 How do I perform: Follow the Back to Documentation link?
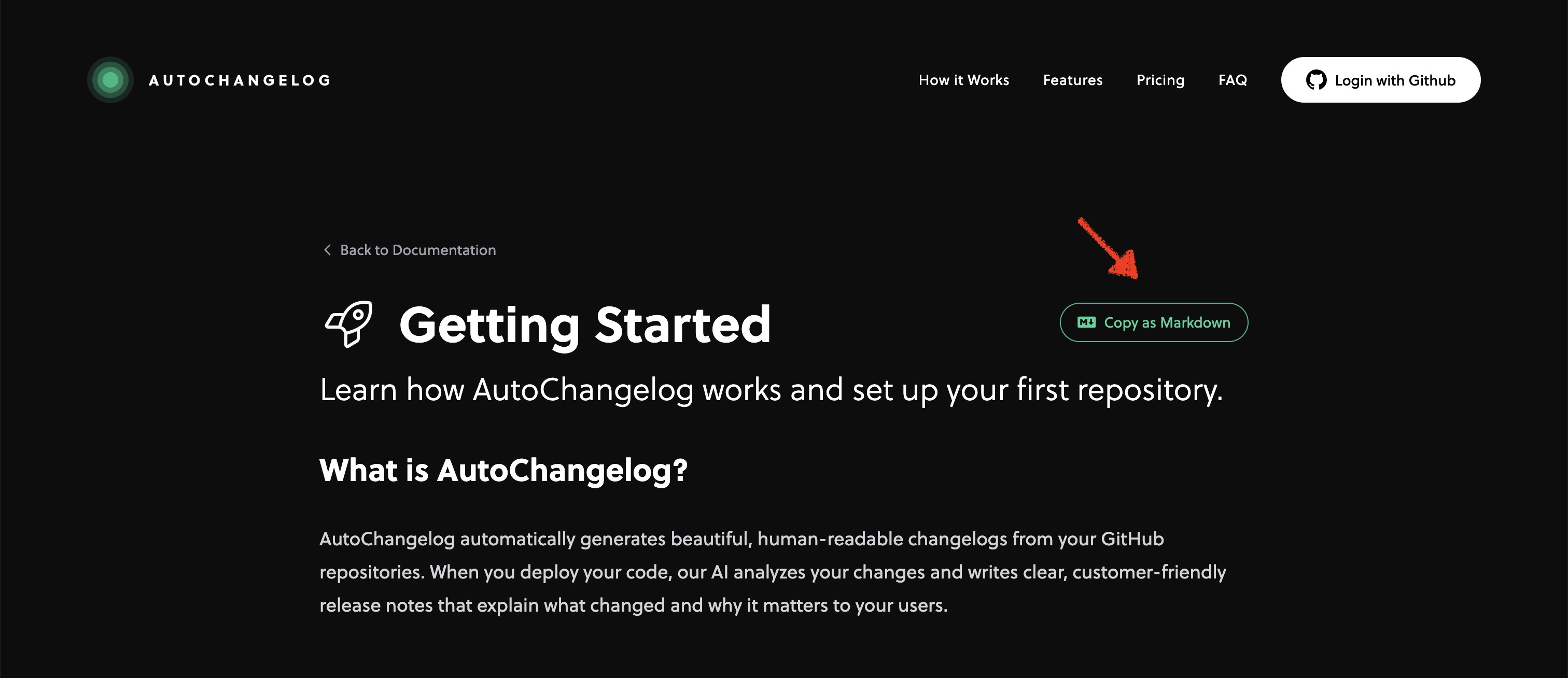pos(417,250)
